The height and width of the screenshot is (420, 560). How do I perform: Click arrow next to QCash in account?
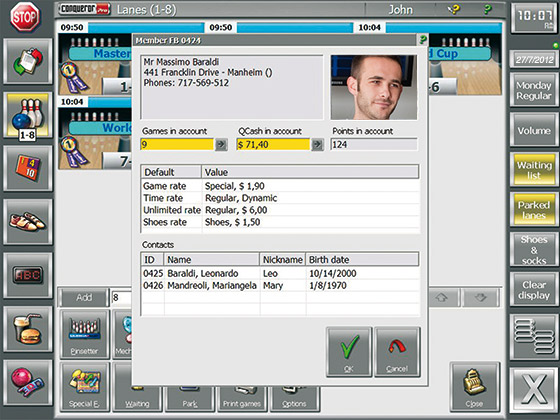point(318,144)
